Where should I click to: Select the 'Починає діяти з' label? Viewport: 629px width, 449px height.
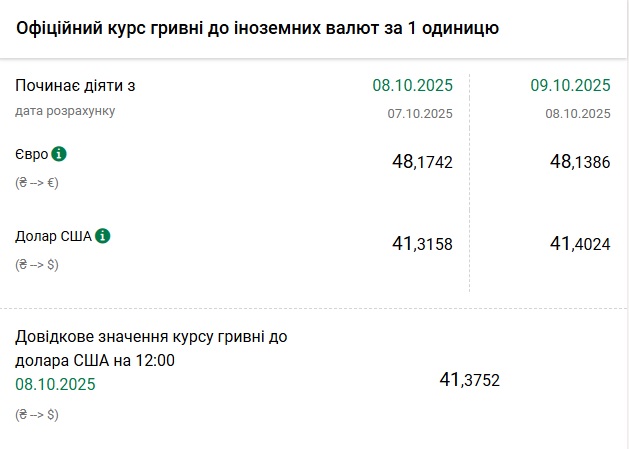coord(75,86)
